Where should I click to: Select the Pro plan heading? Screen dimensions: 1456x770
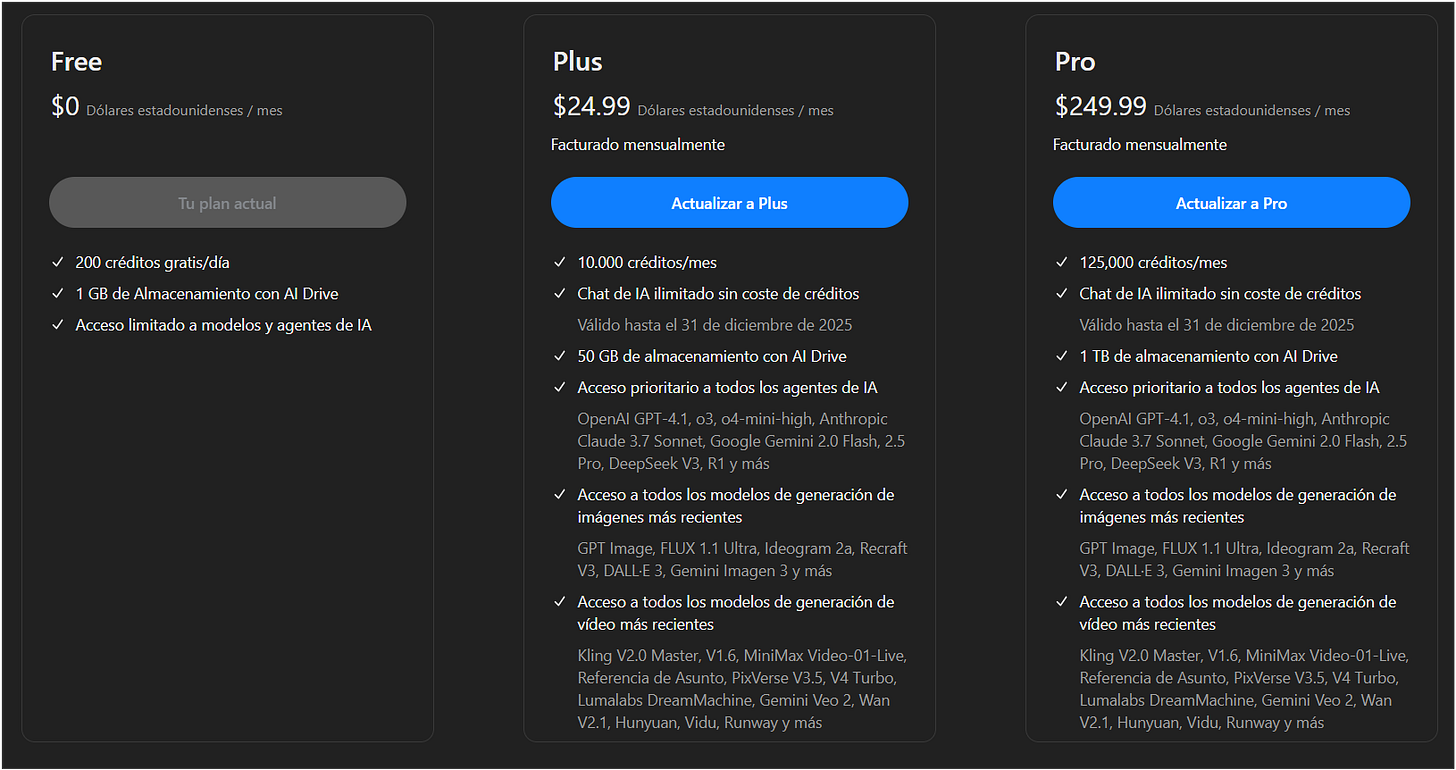[x=1075, y=62]
